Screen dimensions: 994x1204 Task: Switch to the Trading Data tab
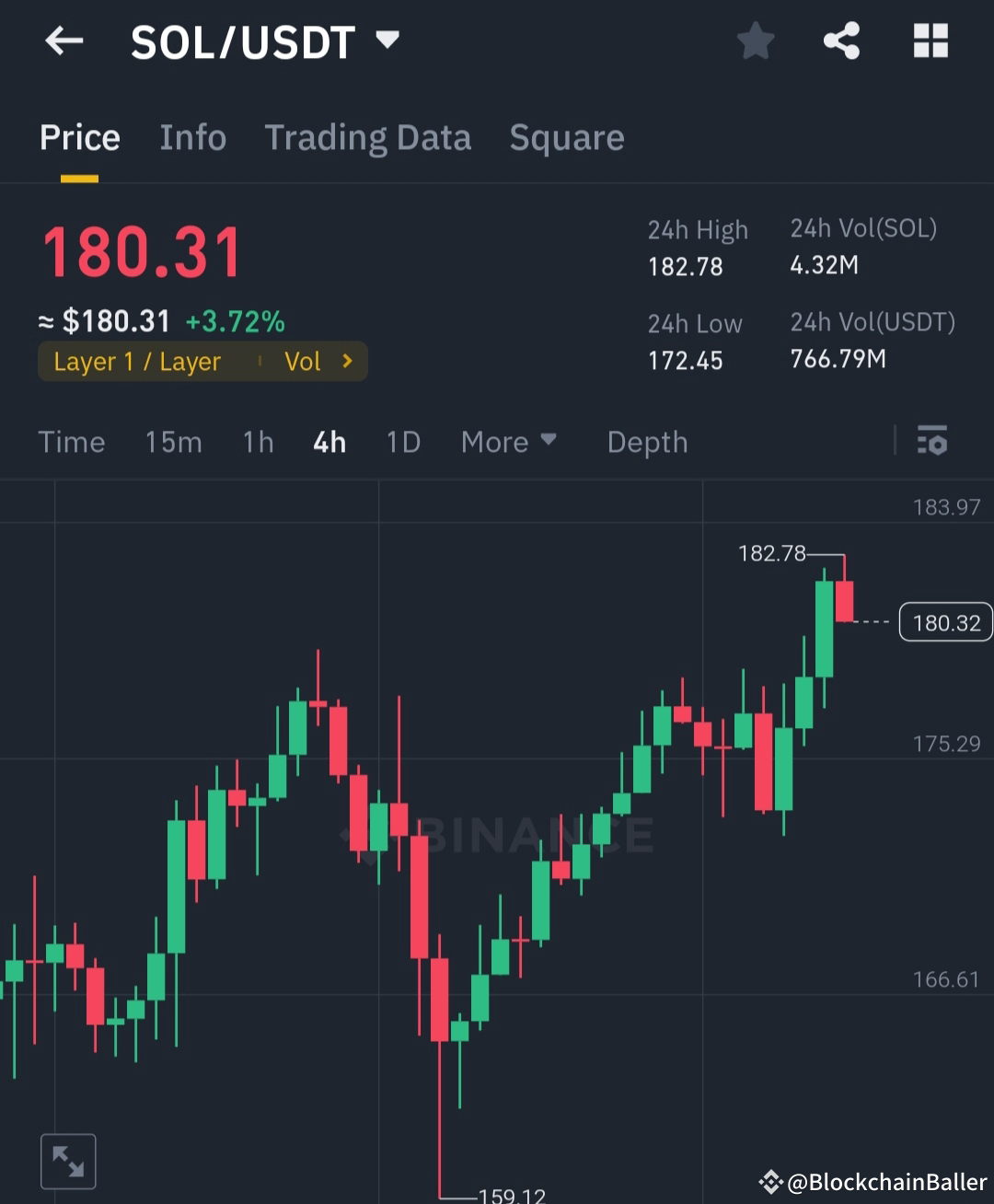click(368, 137)
